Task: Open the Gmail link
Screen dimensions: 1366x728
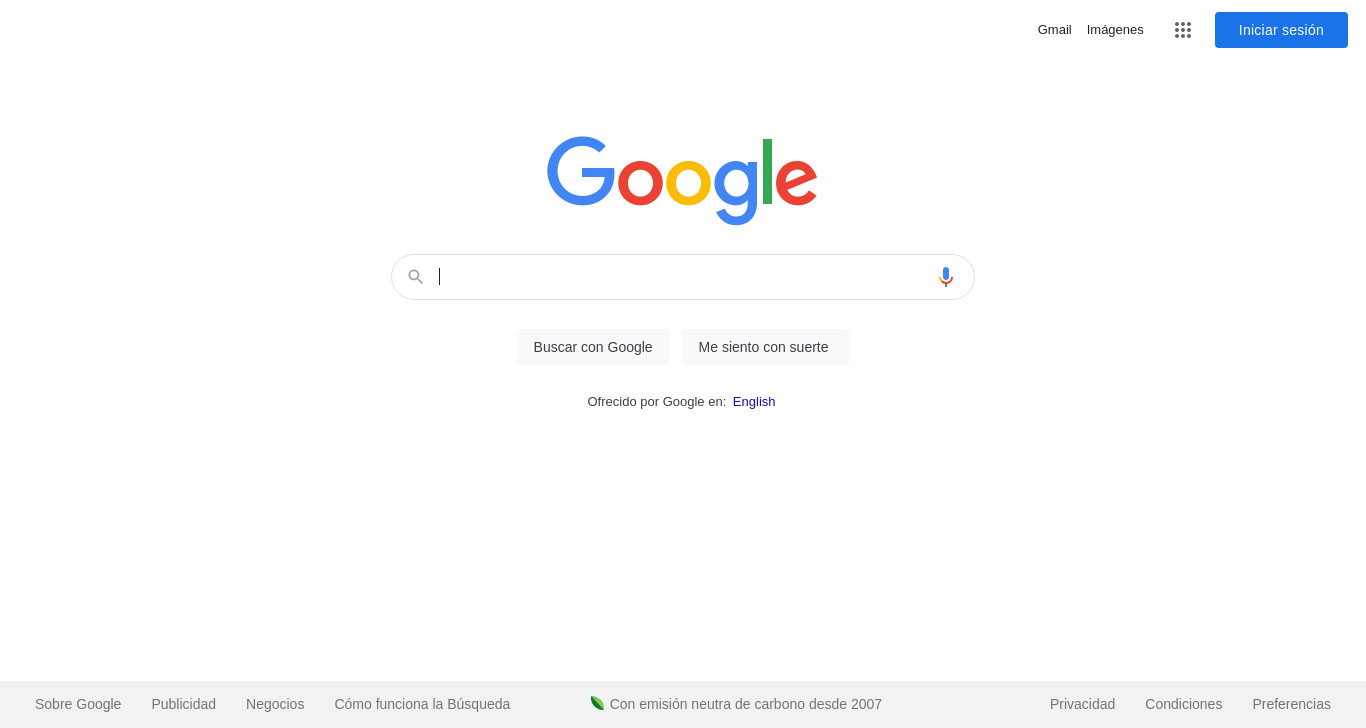Action: [1054, 30]
